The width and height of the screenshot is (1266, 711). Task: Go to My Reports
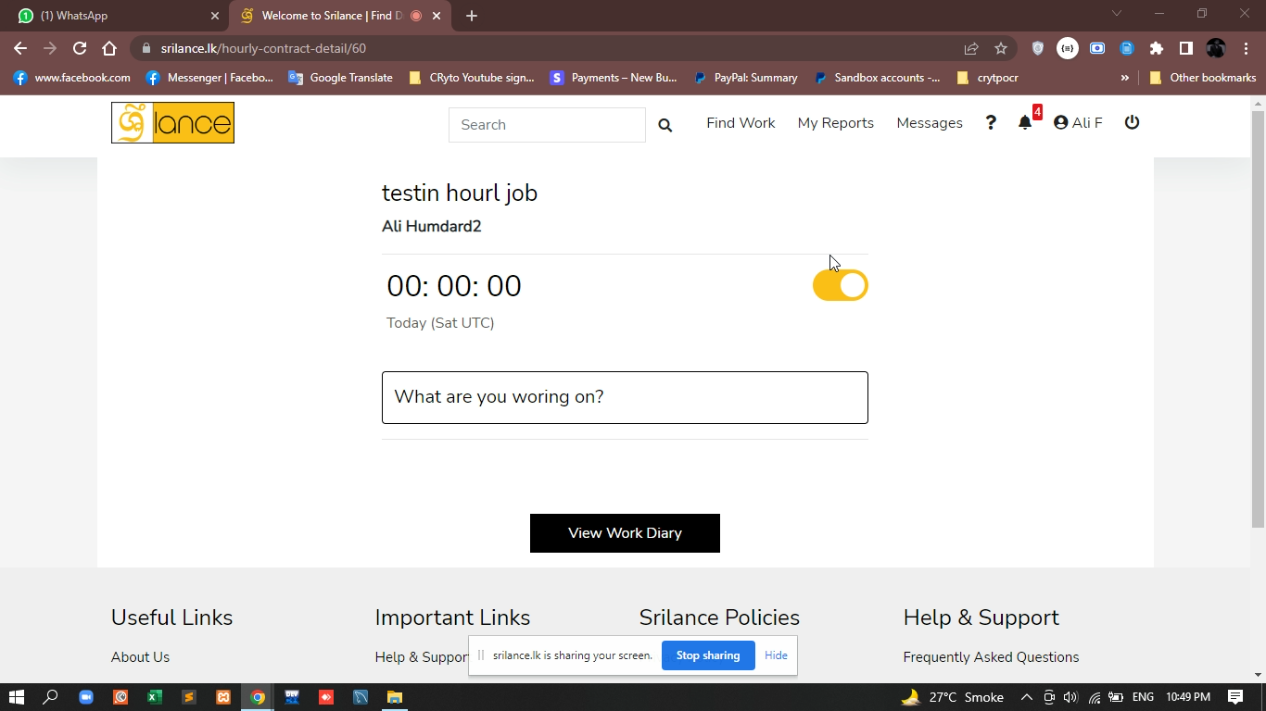(x=835, y=123)
